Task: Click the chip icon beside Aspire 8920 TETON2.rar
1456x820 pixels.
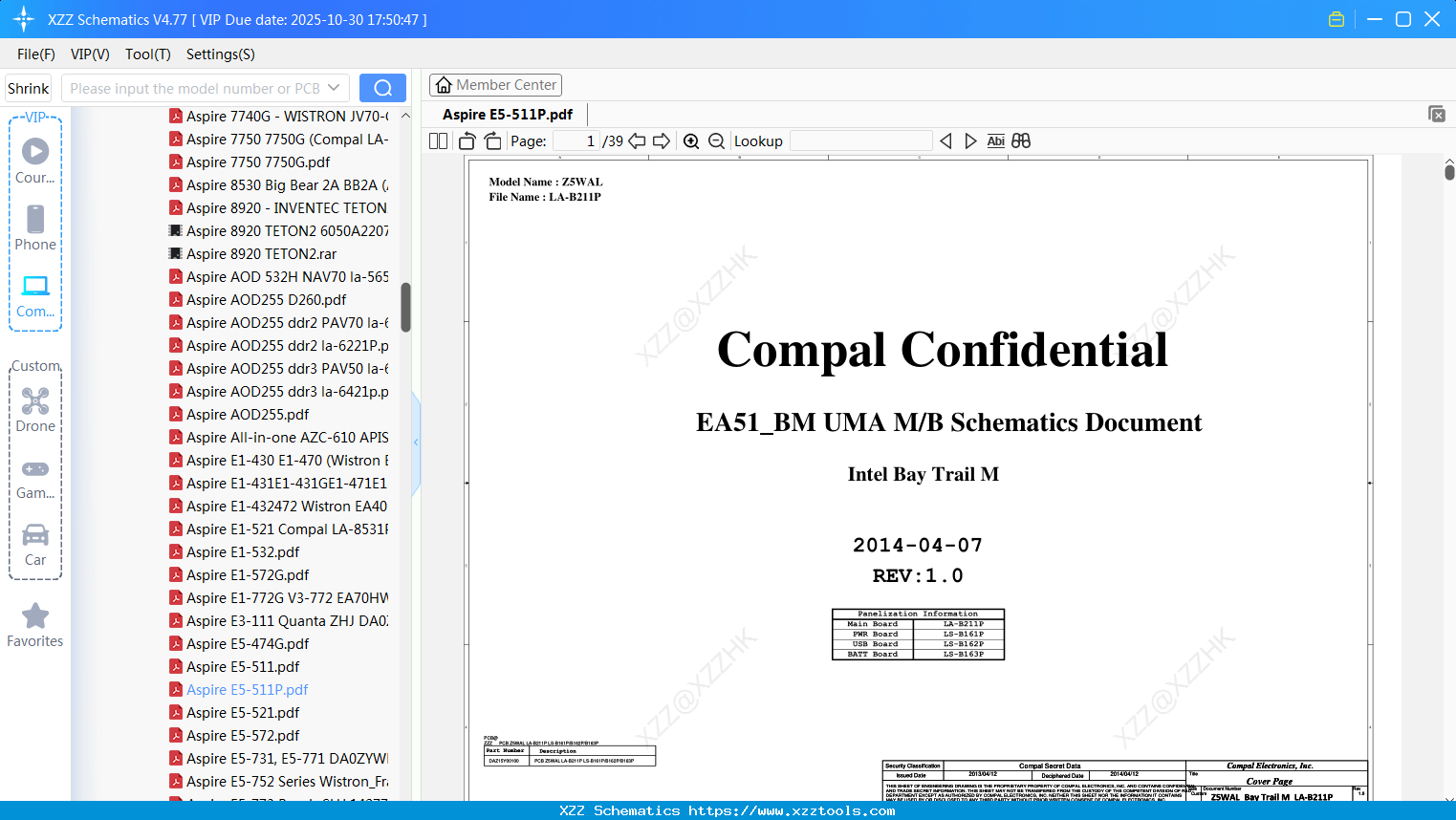Action: (x=176, y=253)
